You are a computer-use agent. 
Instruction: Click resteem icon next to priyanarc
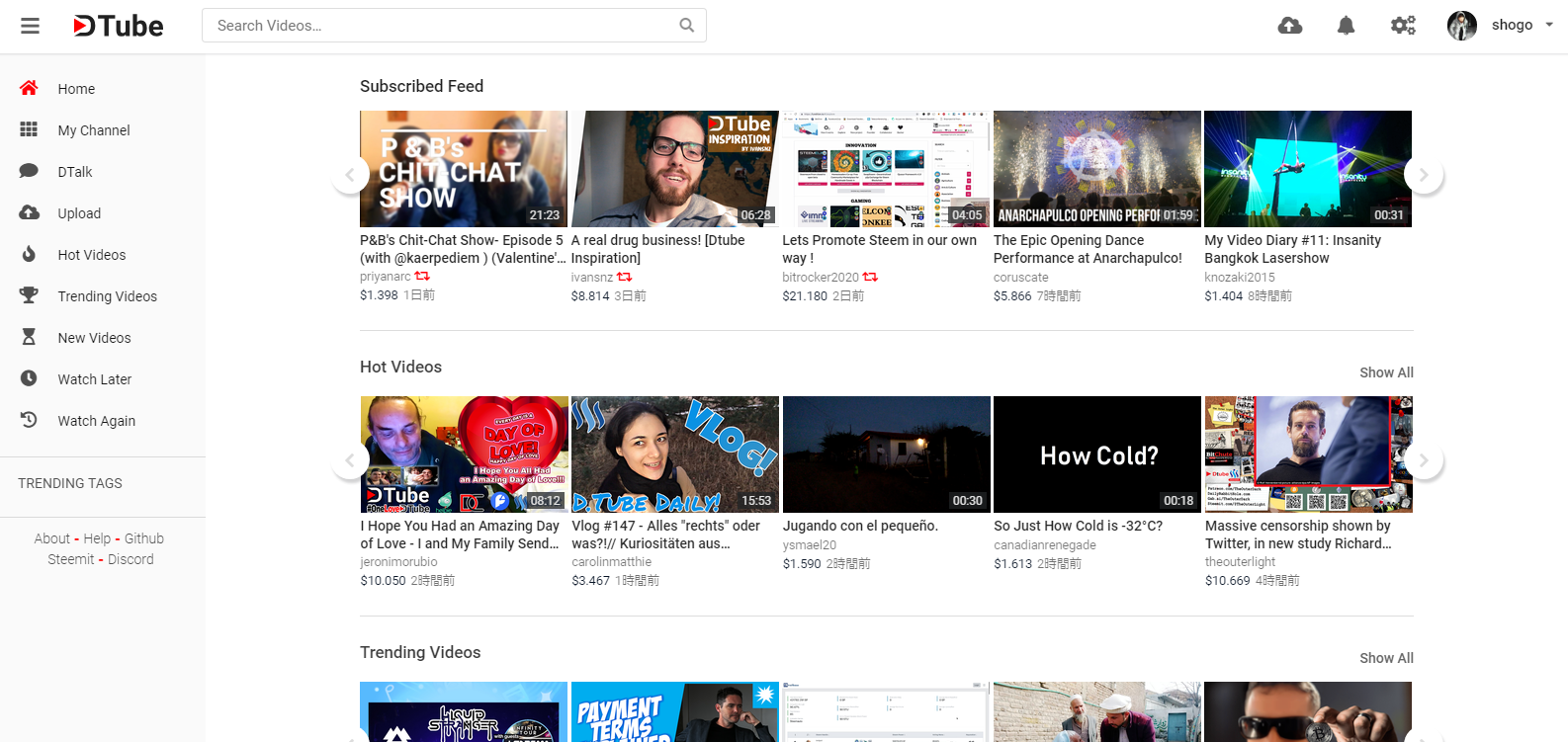pyautogui.click(x=422, y=277)
